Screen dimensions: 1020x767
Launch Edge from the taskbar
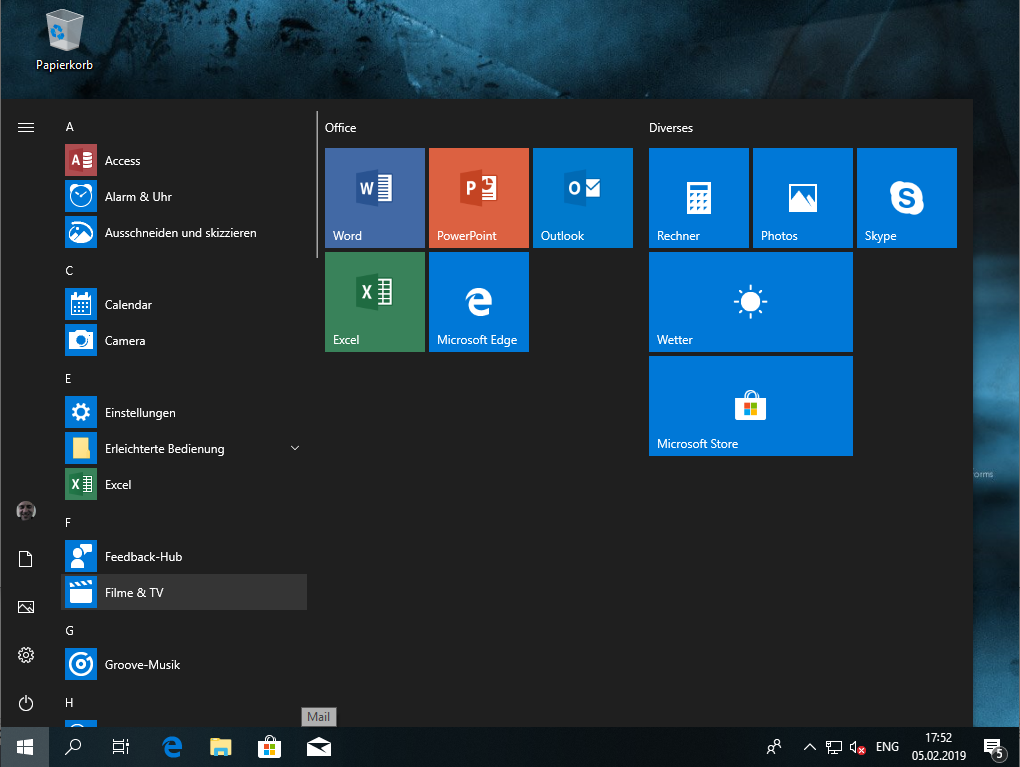172,747
